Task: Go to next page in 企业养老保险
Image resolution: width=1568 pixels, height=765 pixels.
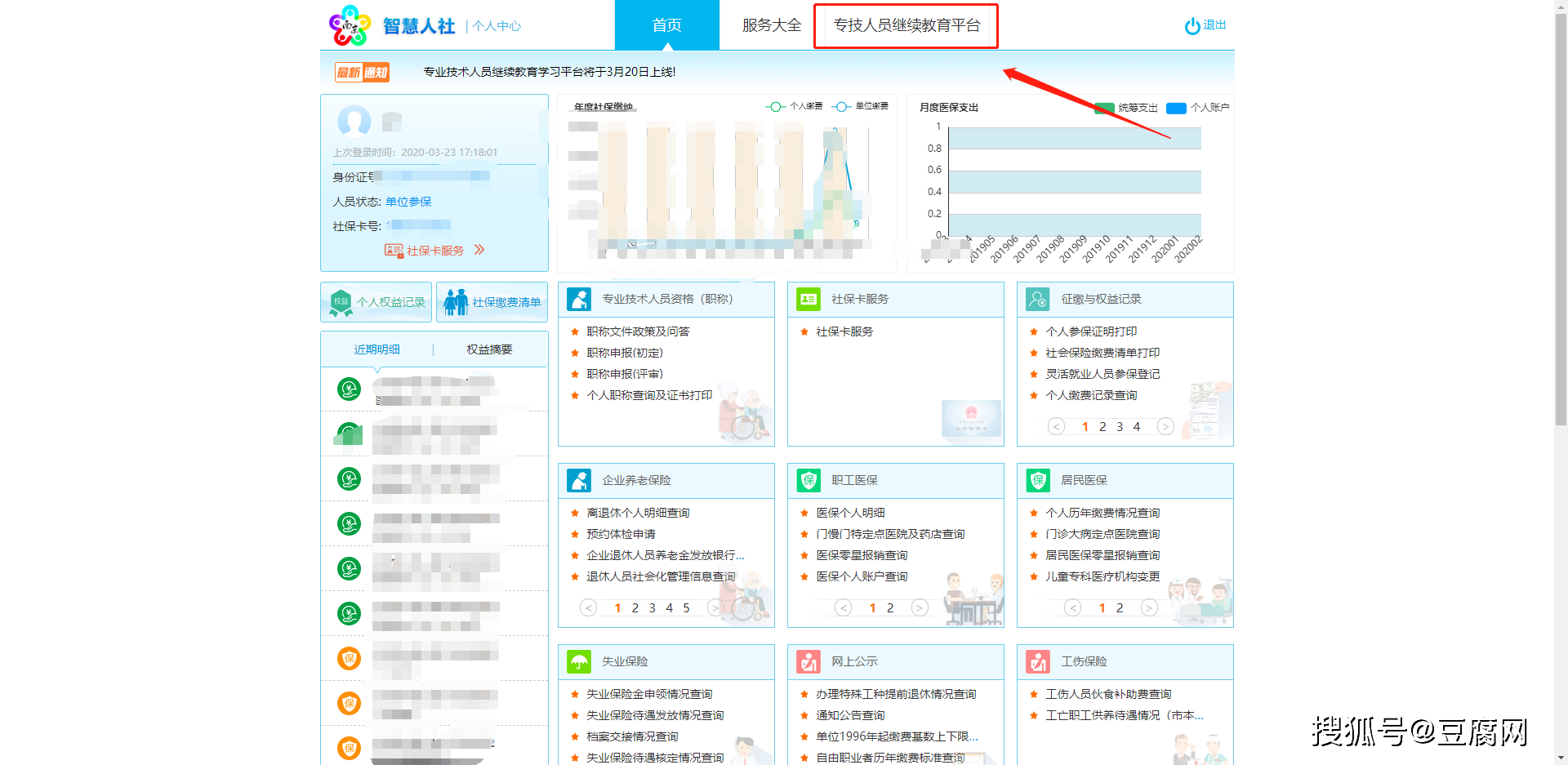Action: click(x=715, y=607)
